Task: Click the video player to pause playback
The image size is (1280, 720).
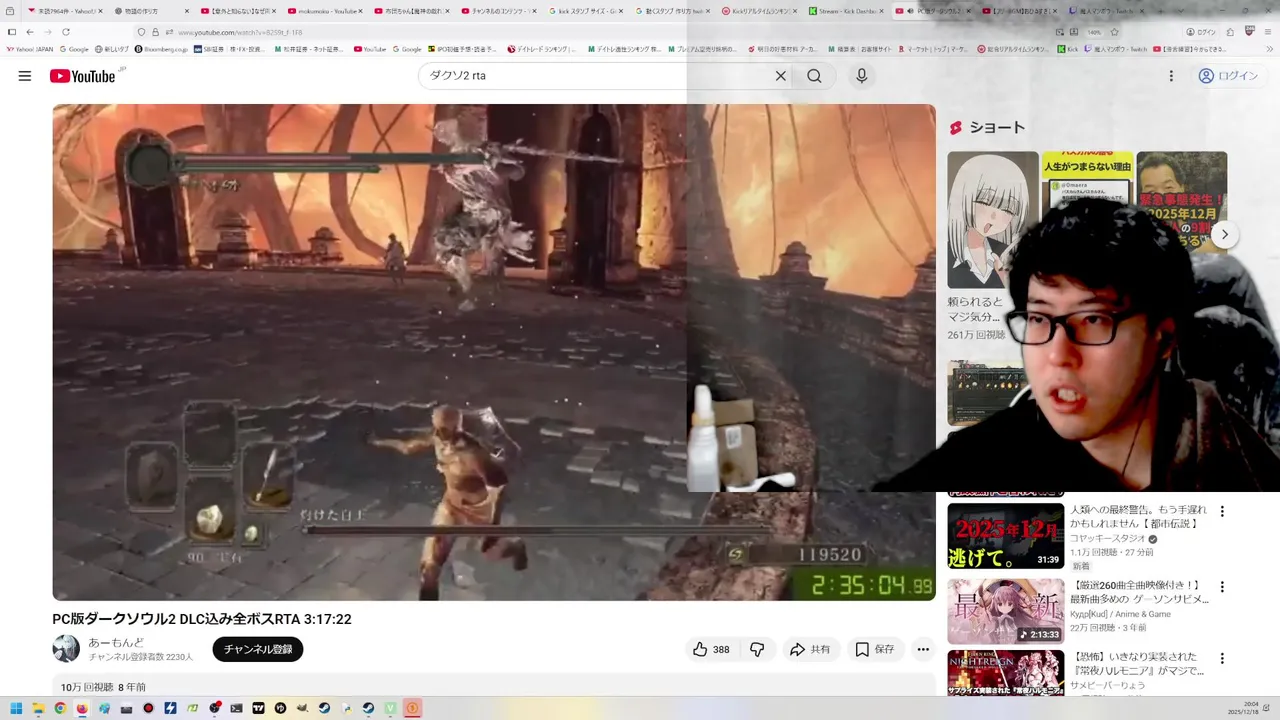Action: click(x=494, y=352)
